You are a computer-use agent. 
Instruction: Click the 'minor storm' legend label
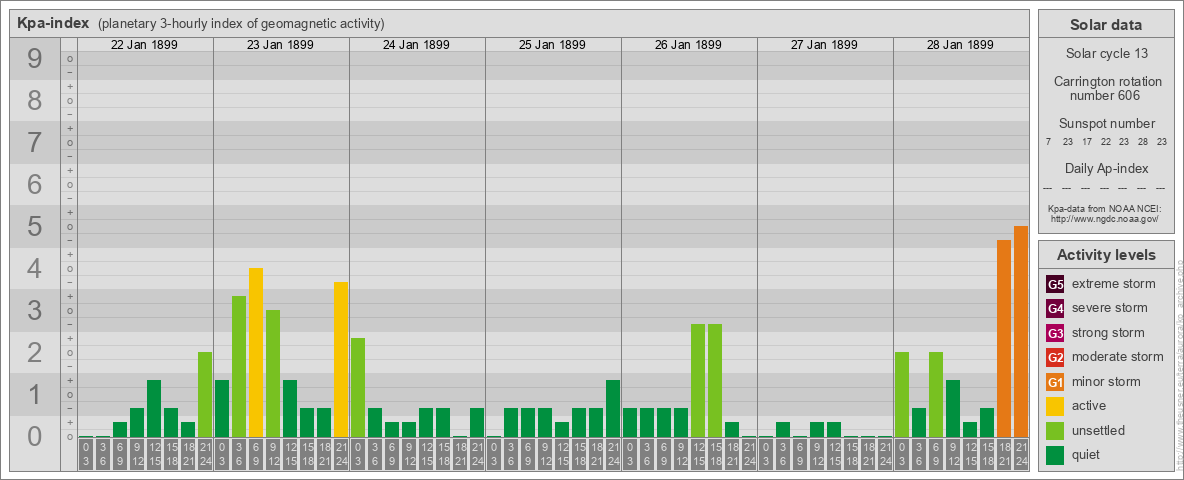point(1106,381)
